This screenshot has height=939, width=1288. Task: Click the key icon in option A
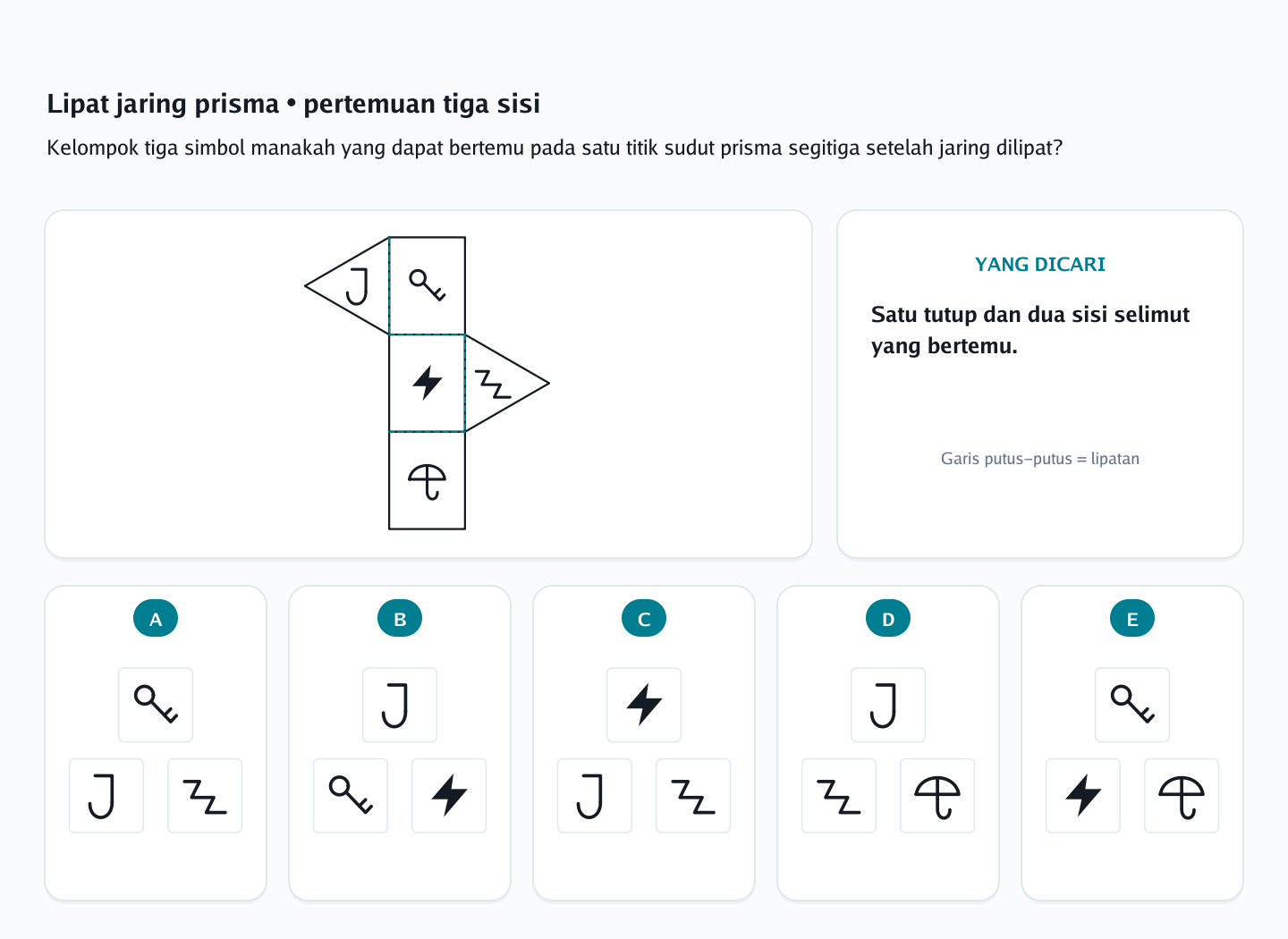(156, 705)
